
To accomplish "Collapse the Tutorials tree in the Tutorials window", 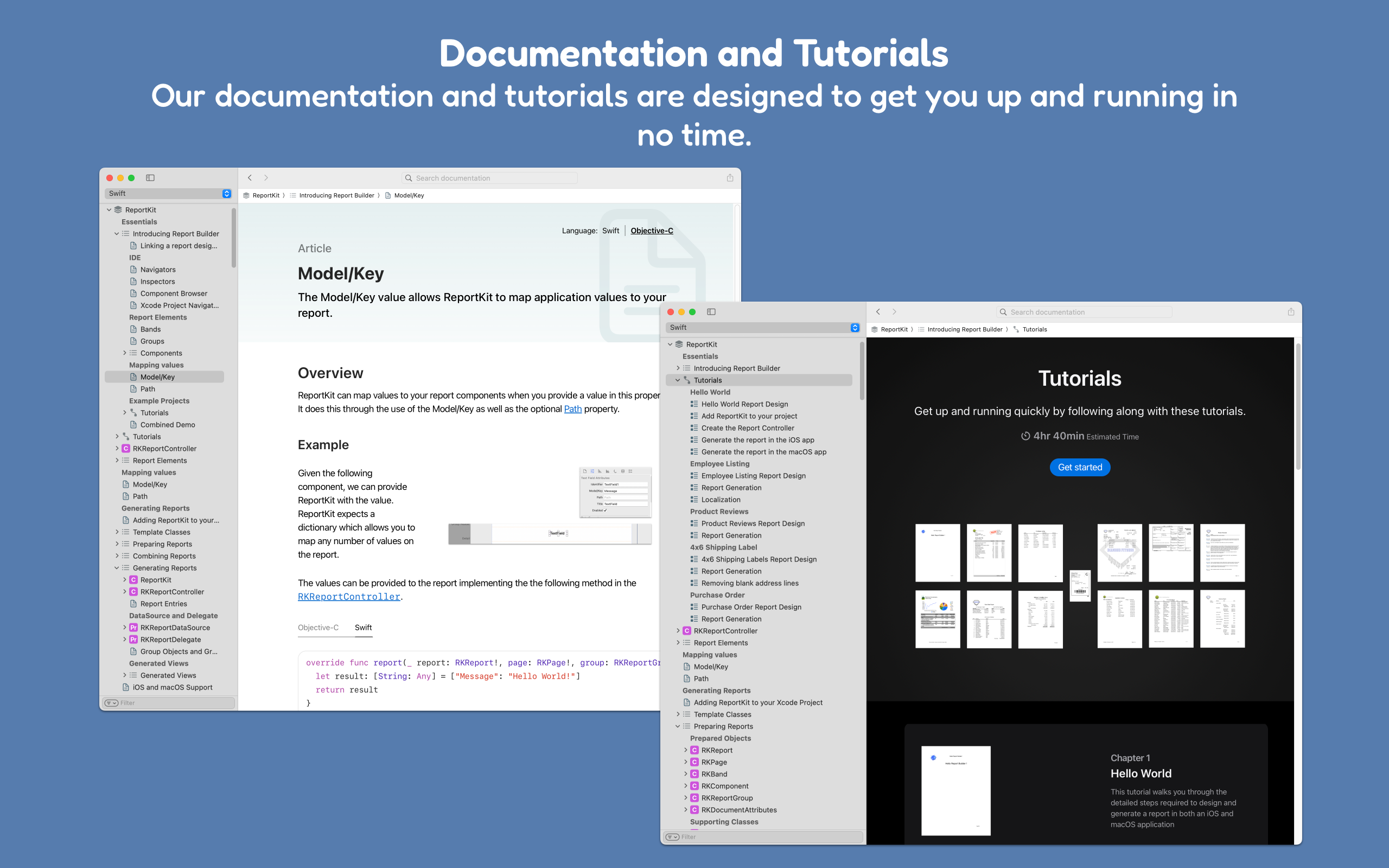I will click(x=678, y=380).
